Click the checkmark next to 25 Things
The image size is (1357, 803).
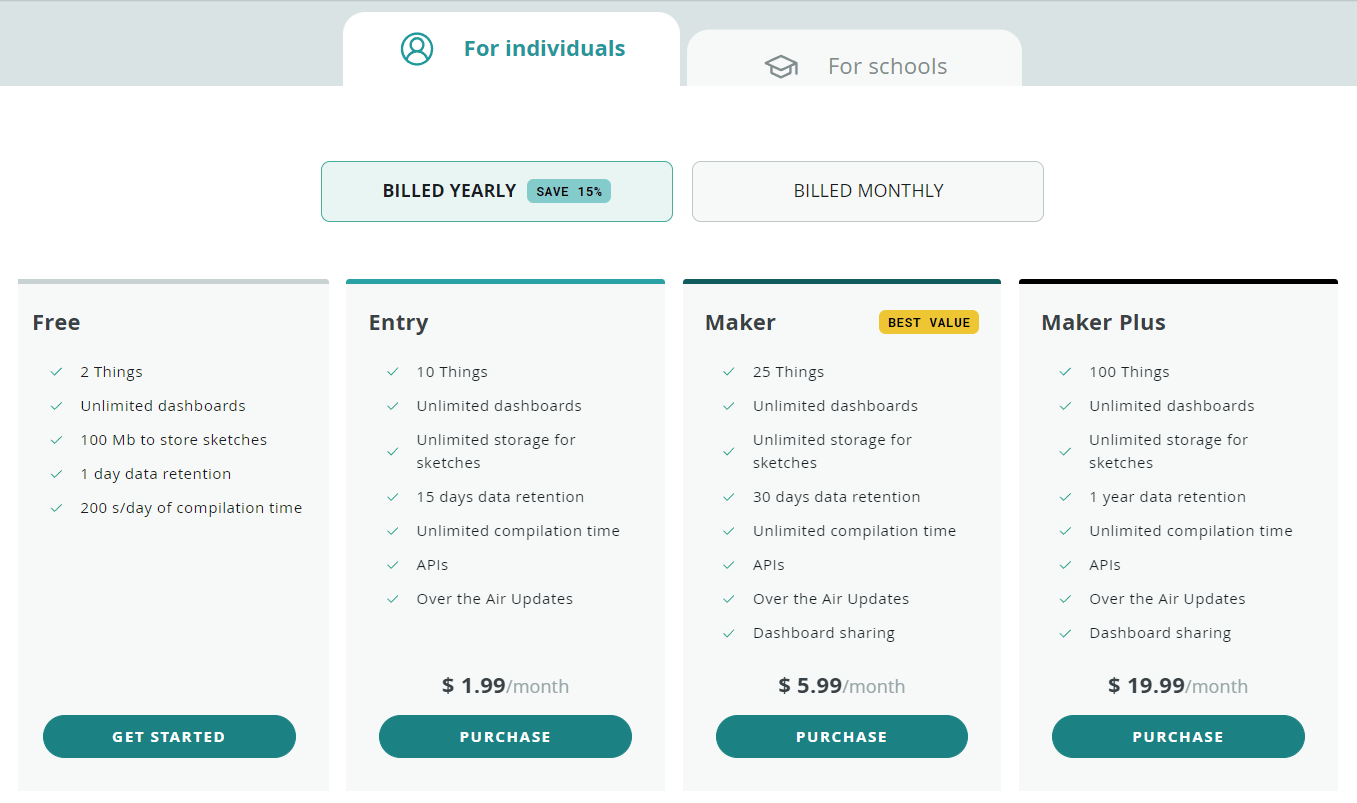pos(729,372)
